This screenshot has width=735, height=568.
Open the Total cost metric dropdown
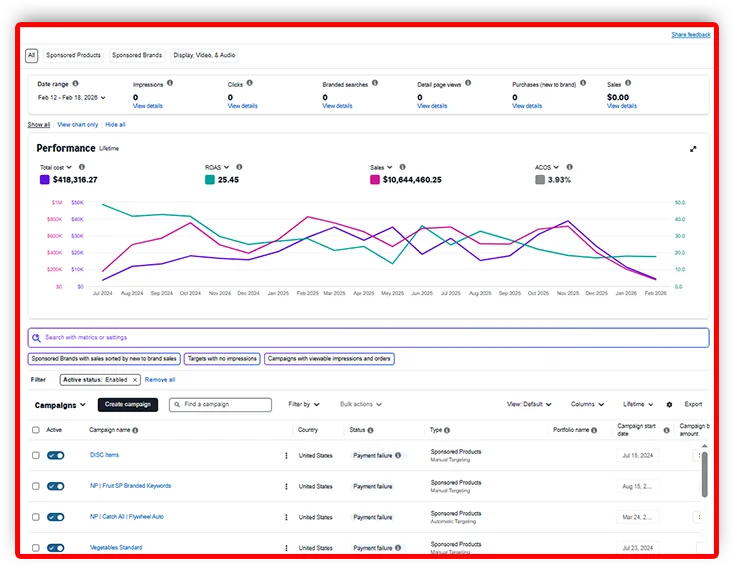click(x=56, y=167)
